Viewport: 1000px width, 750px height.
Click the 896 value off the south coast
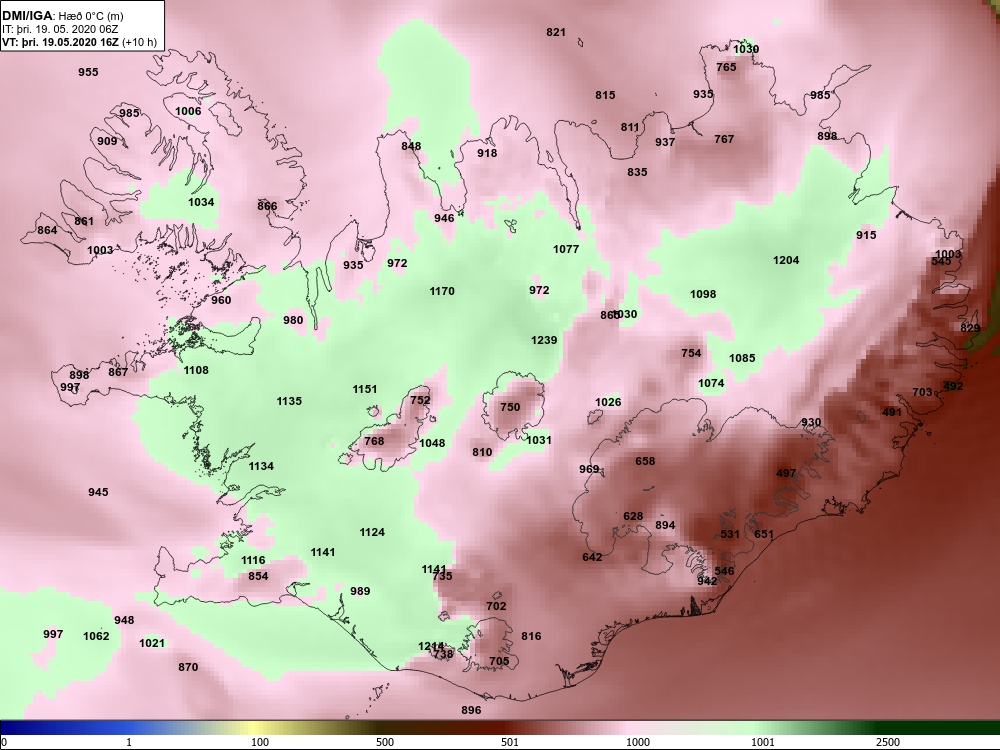pos(471,710)
